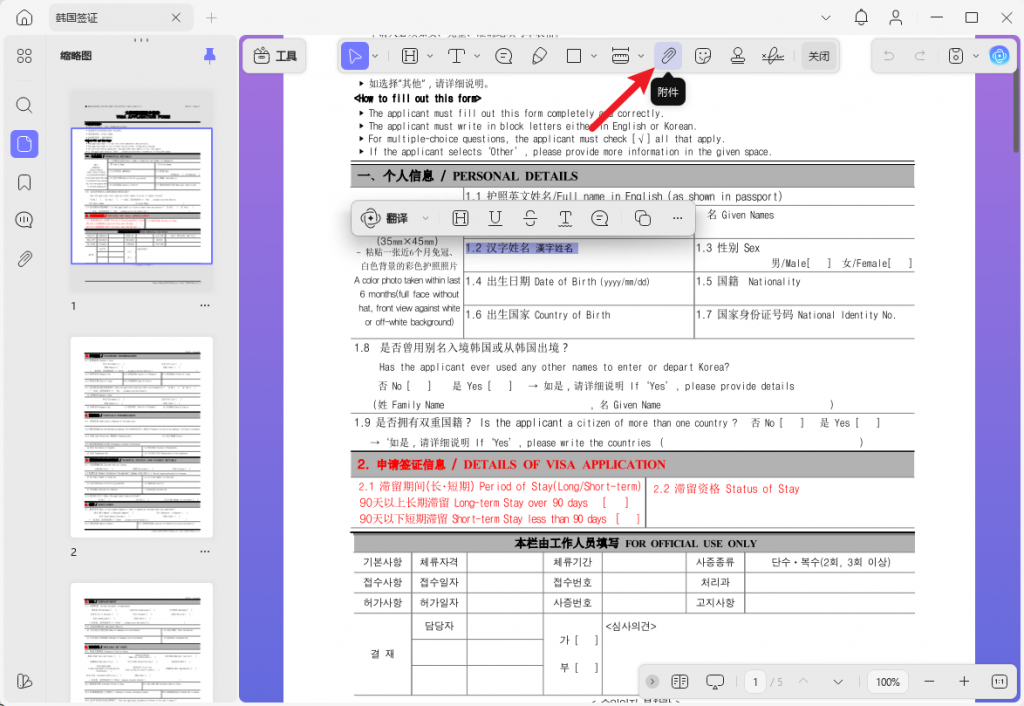Open the tab list dropdown chevron
Viewport: 1024px width, 706px height.
pyautogui.click(x=826, y=18)
